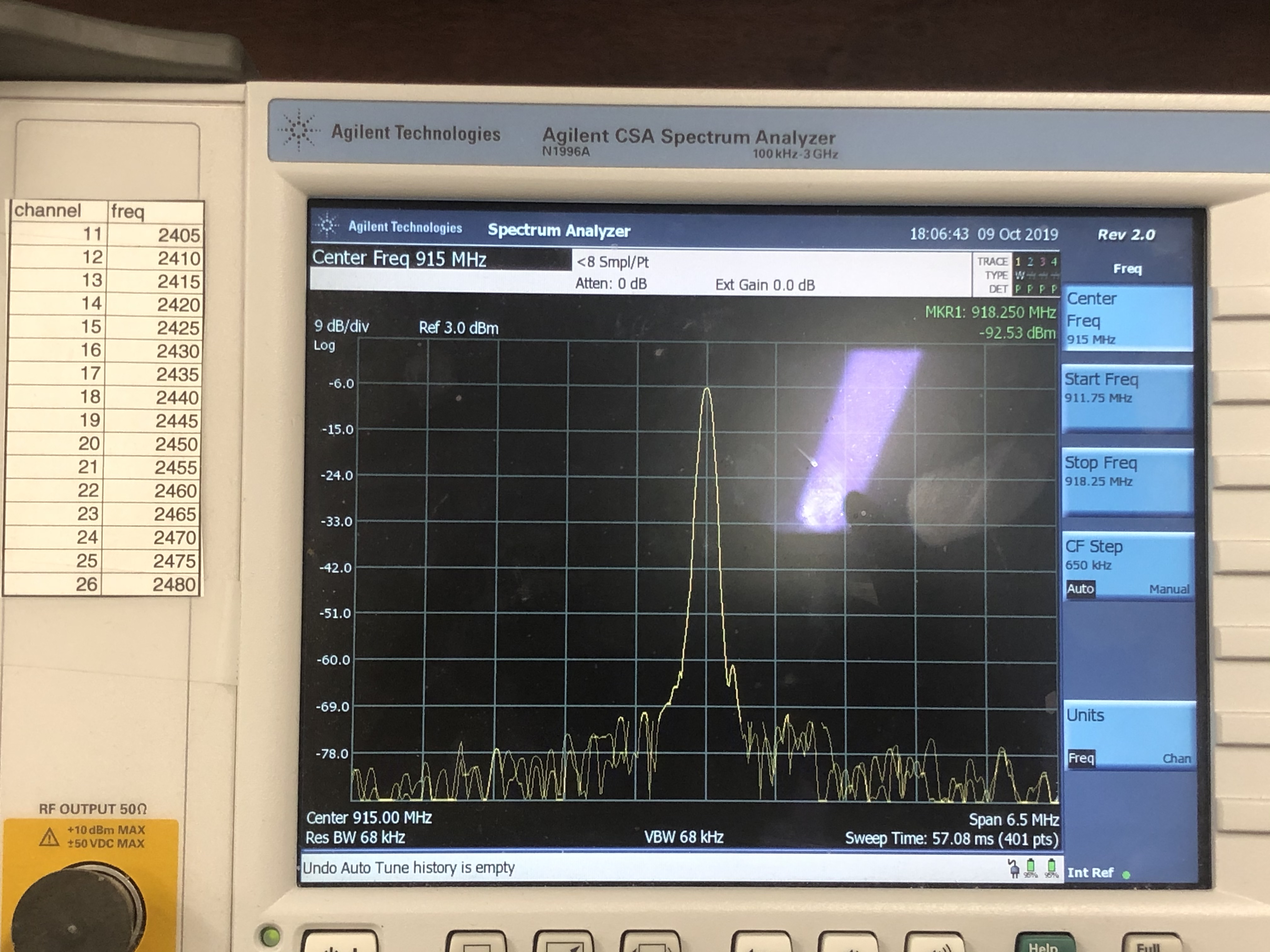1270x952 pixels.
Task: Click the Center Freq 915 MHz entry field
Action: click(x=440, y=259)
